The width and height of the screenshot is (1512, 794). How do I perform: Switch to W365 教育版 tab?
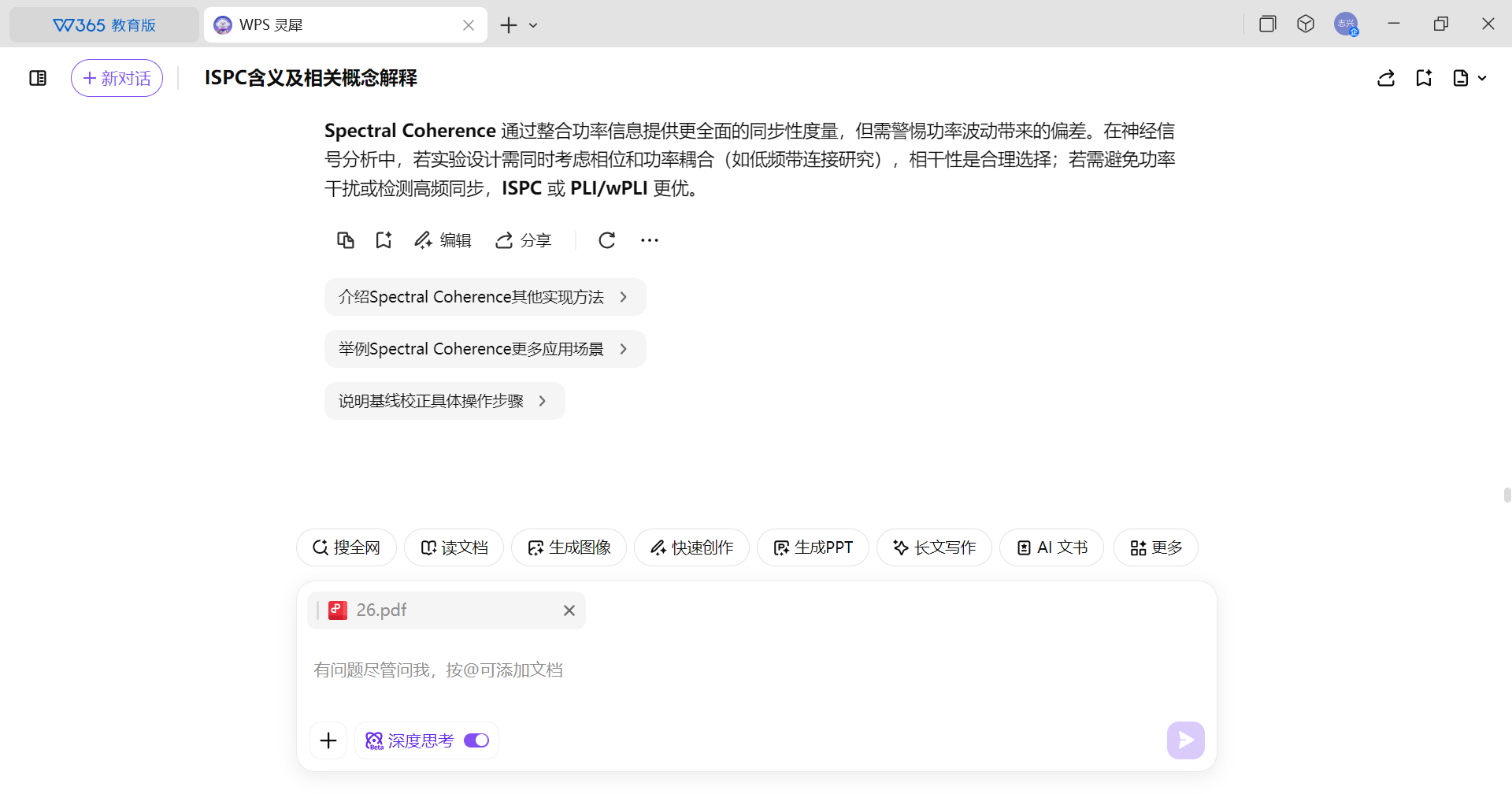[x=104, y=25]
